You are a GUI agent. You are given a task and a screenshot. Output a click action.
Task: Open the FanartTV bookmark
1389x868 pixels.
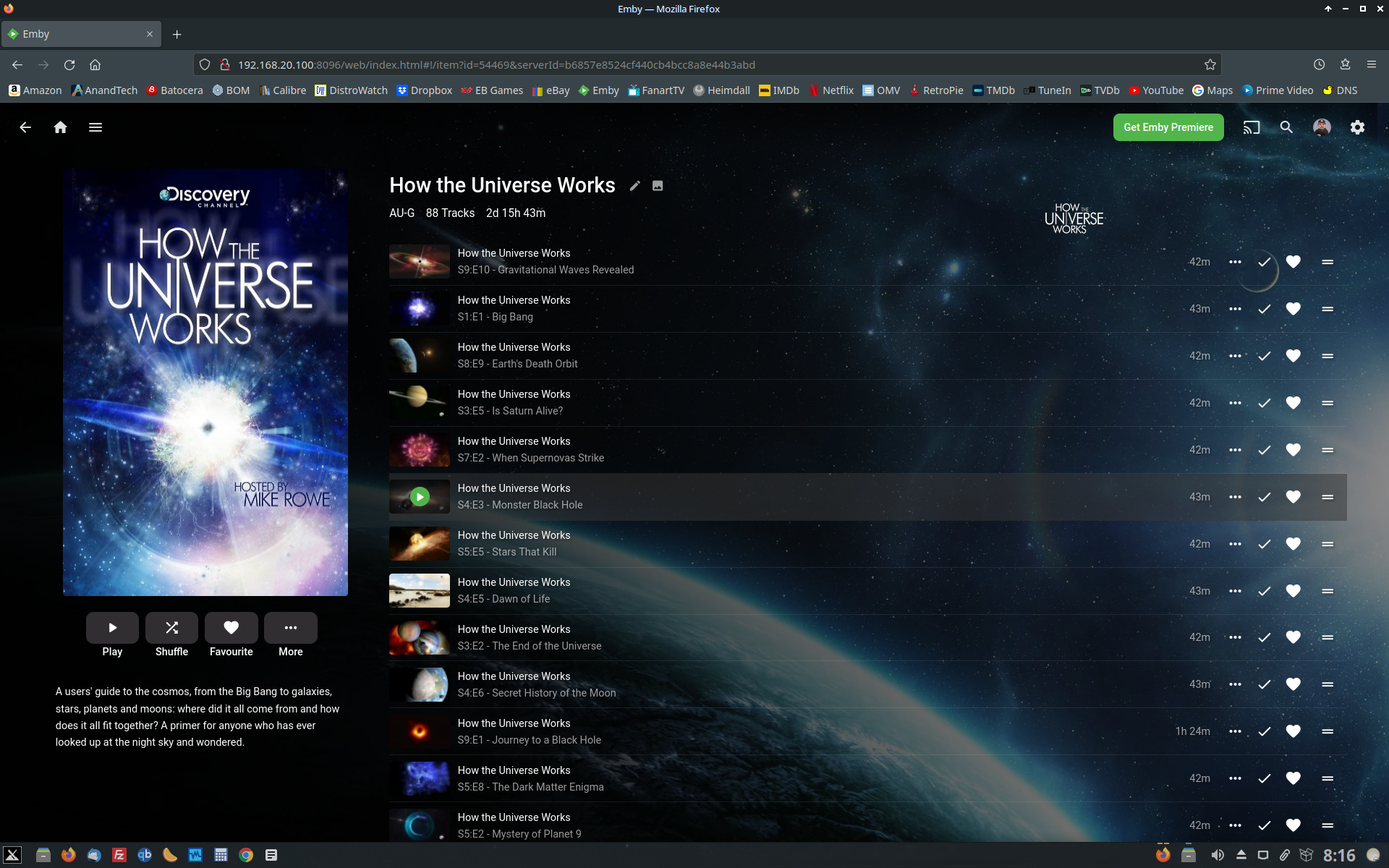coord(656,90)
